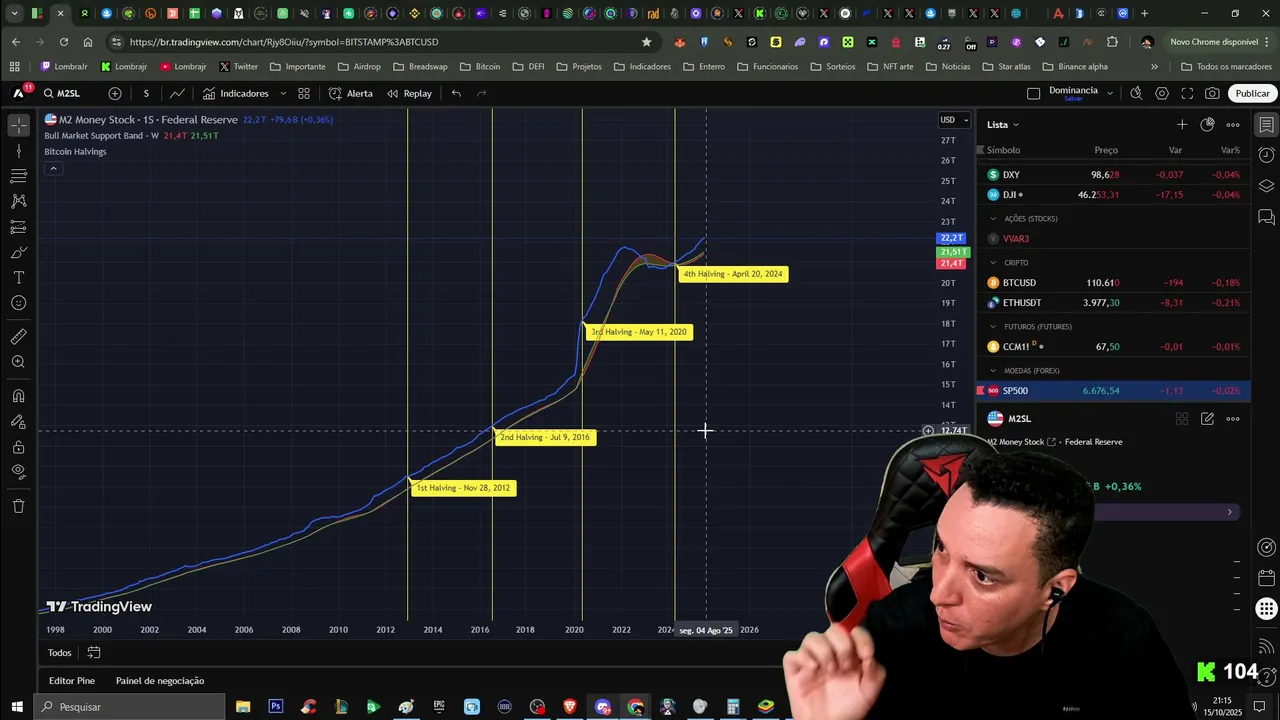Select the layout setup square icon
1280x720 pixels.
1034,93
